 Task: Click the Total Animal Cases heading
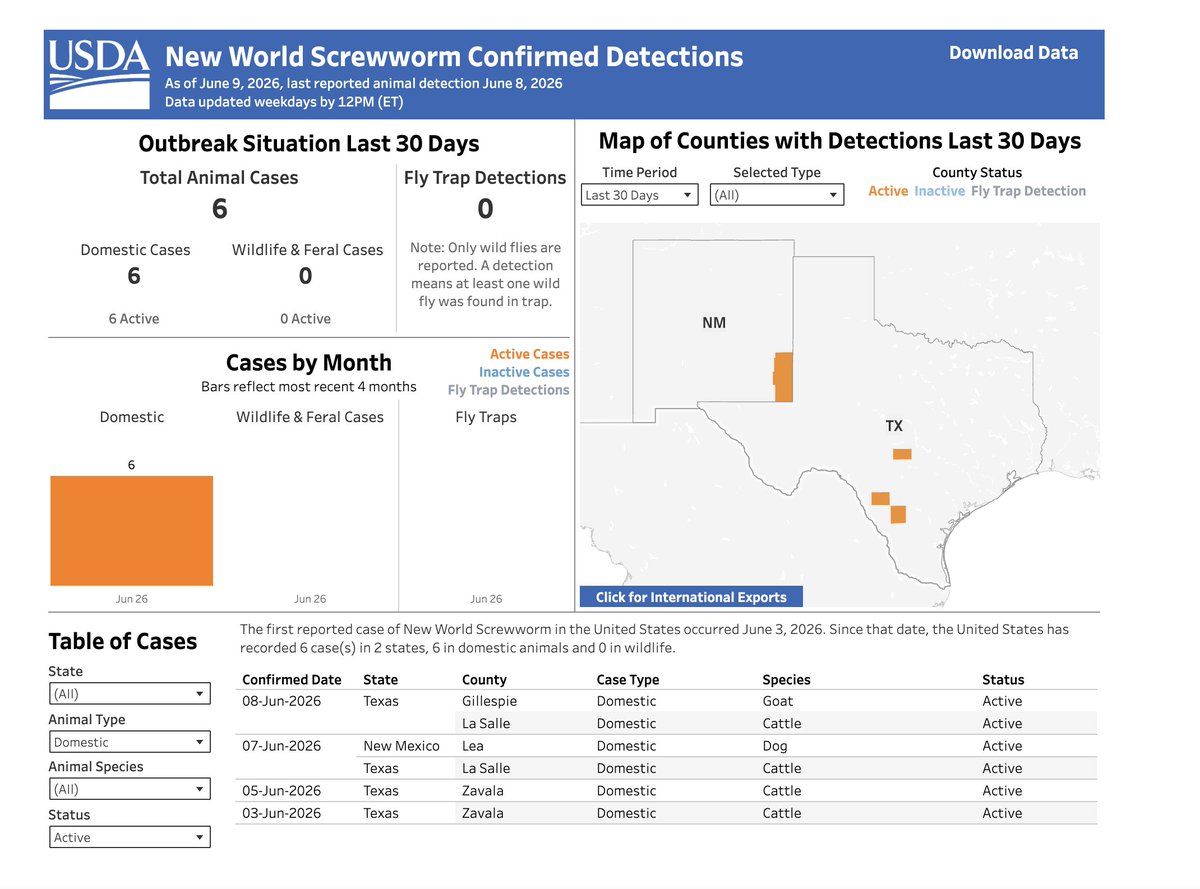coord(219,178)
